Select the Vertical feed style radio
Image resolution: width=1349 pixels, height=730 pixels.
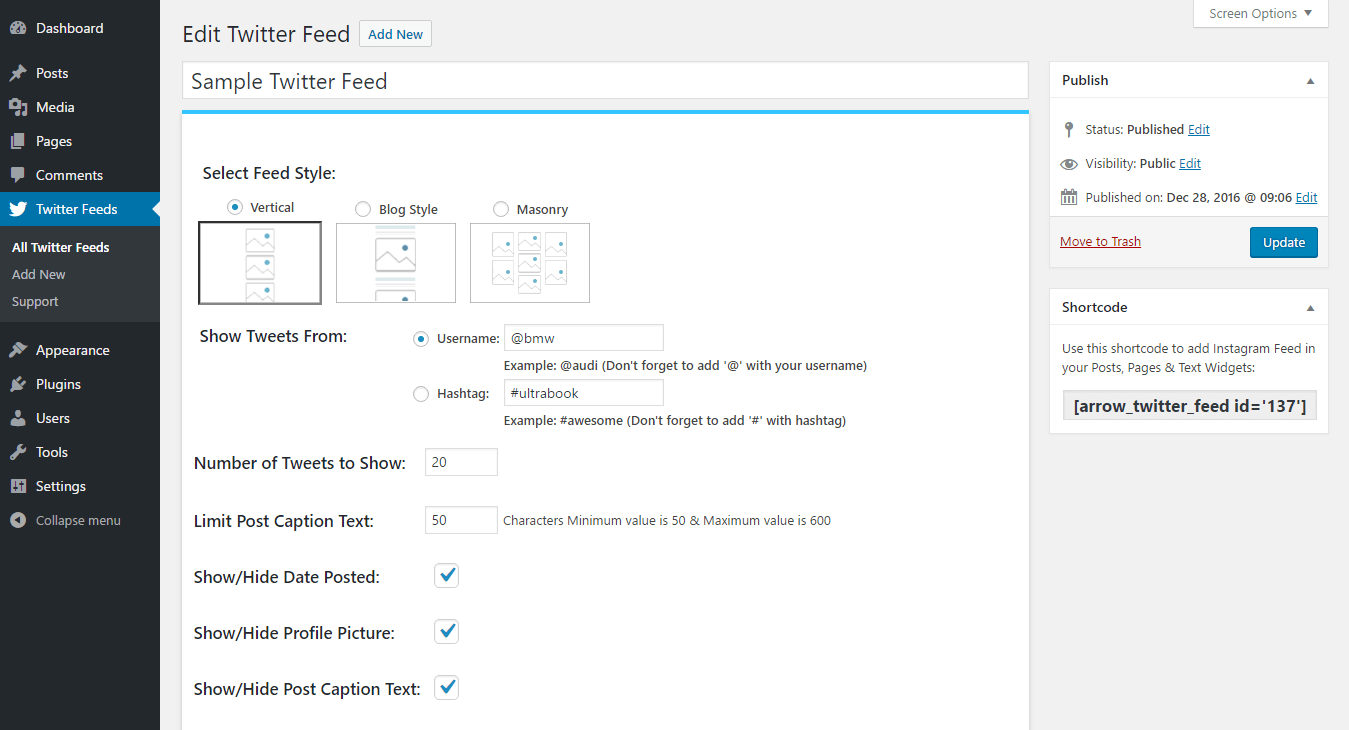[235, 207]
